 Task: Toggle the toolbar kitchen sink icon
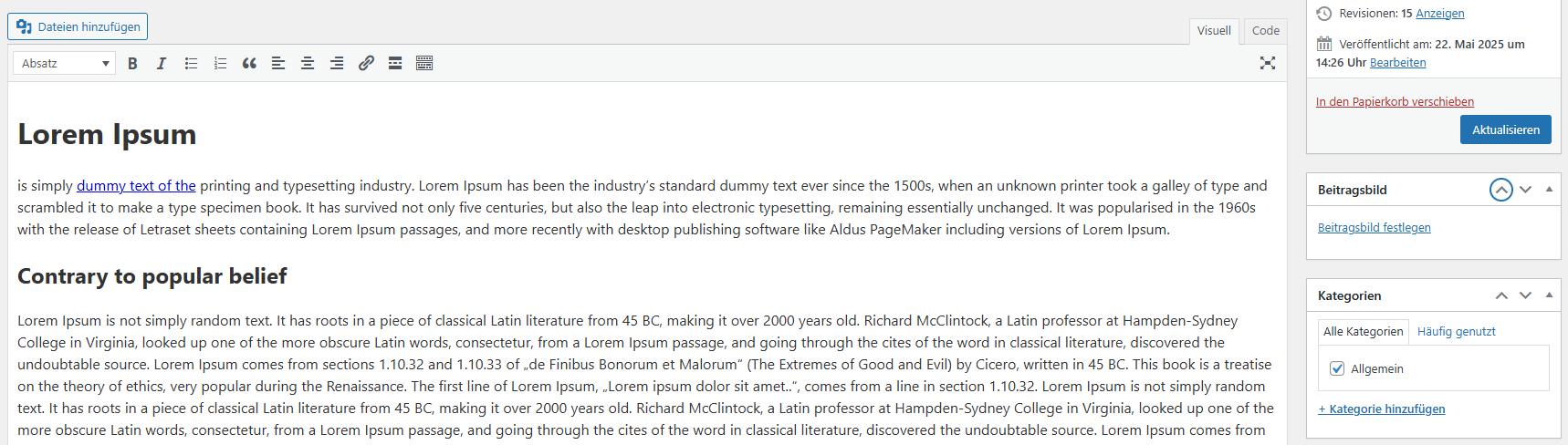pos(424,63)
